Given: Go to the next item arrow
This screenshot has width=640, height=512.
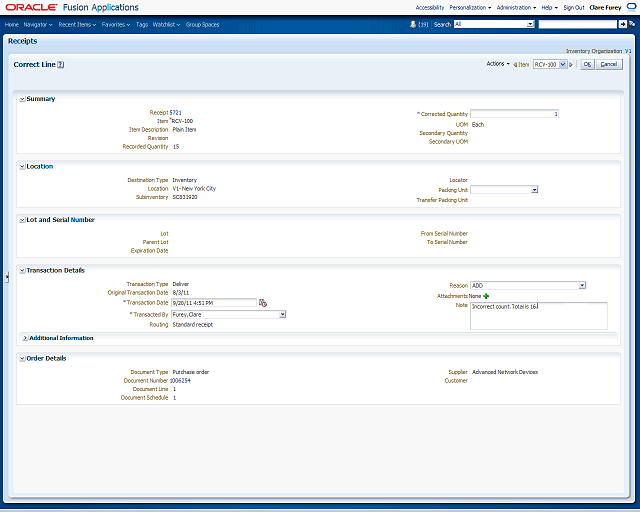Looking at the screenshot, I should 573,64.
